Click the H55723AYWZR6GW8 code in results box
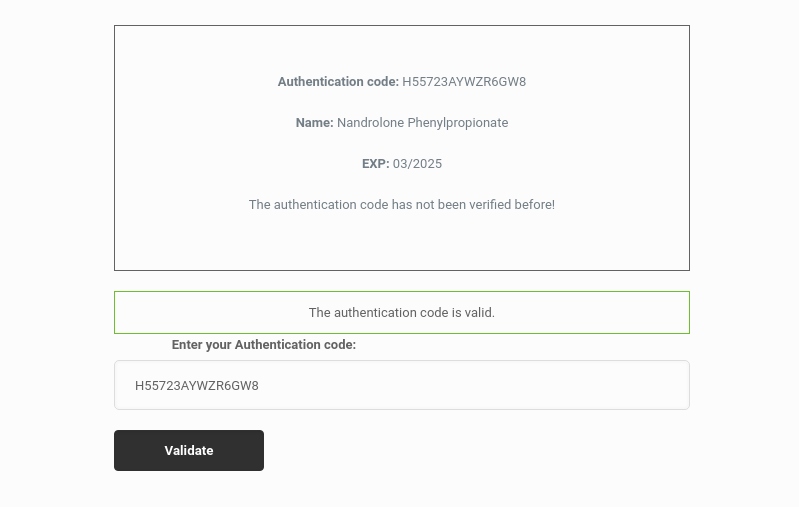The image size is (799, 507). tap(464, 82)
